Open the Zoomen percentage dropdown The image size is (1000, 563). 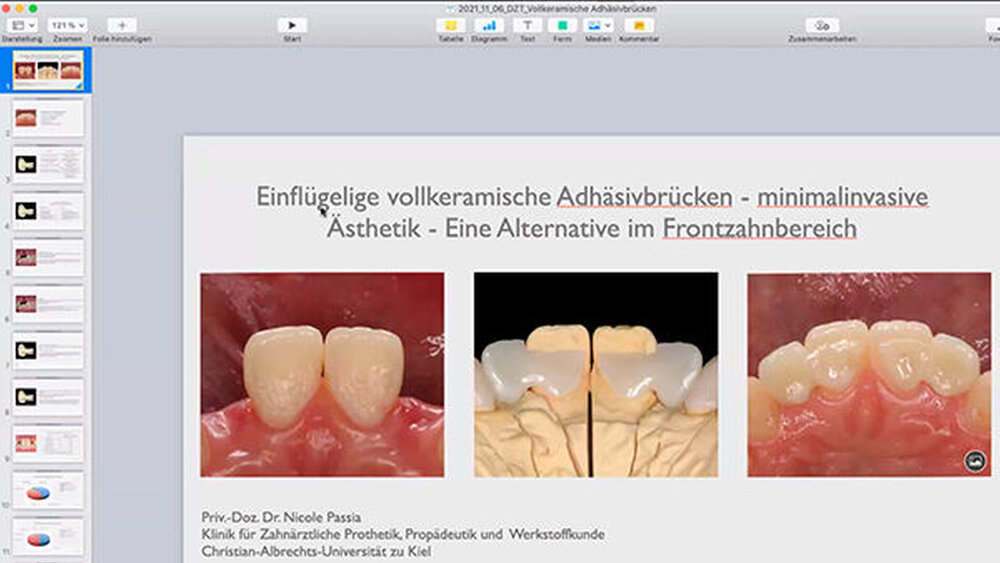point(68,24)
